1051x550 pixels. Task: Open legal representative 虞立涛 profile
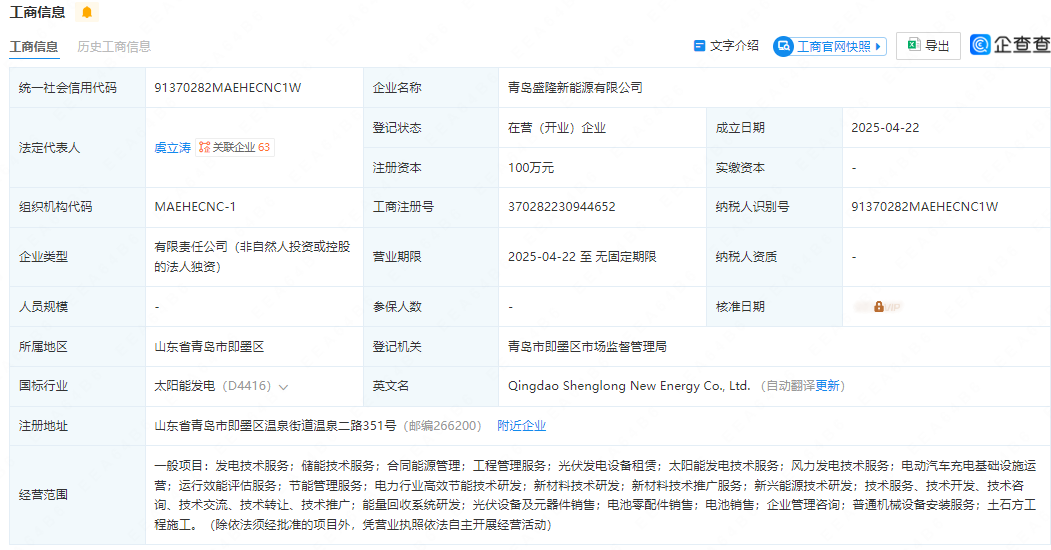coord(172,148)
